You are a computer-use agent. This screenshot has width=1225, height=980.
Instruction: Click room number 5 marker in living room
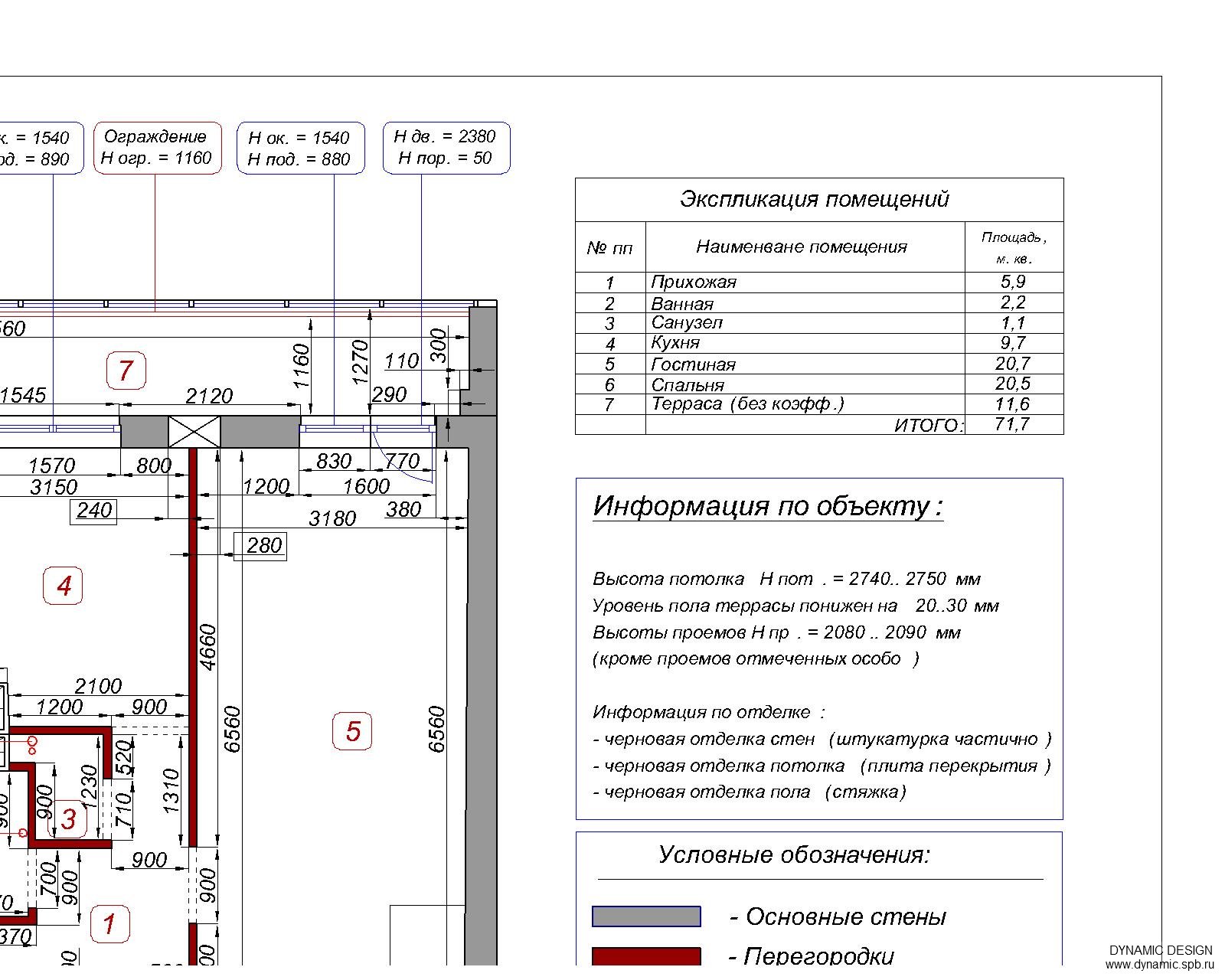pos(352,730)
